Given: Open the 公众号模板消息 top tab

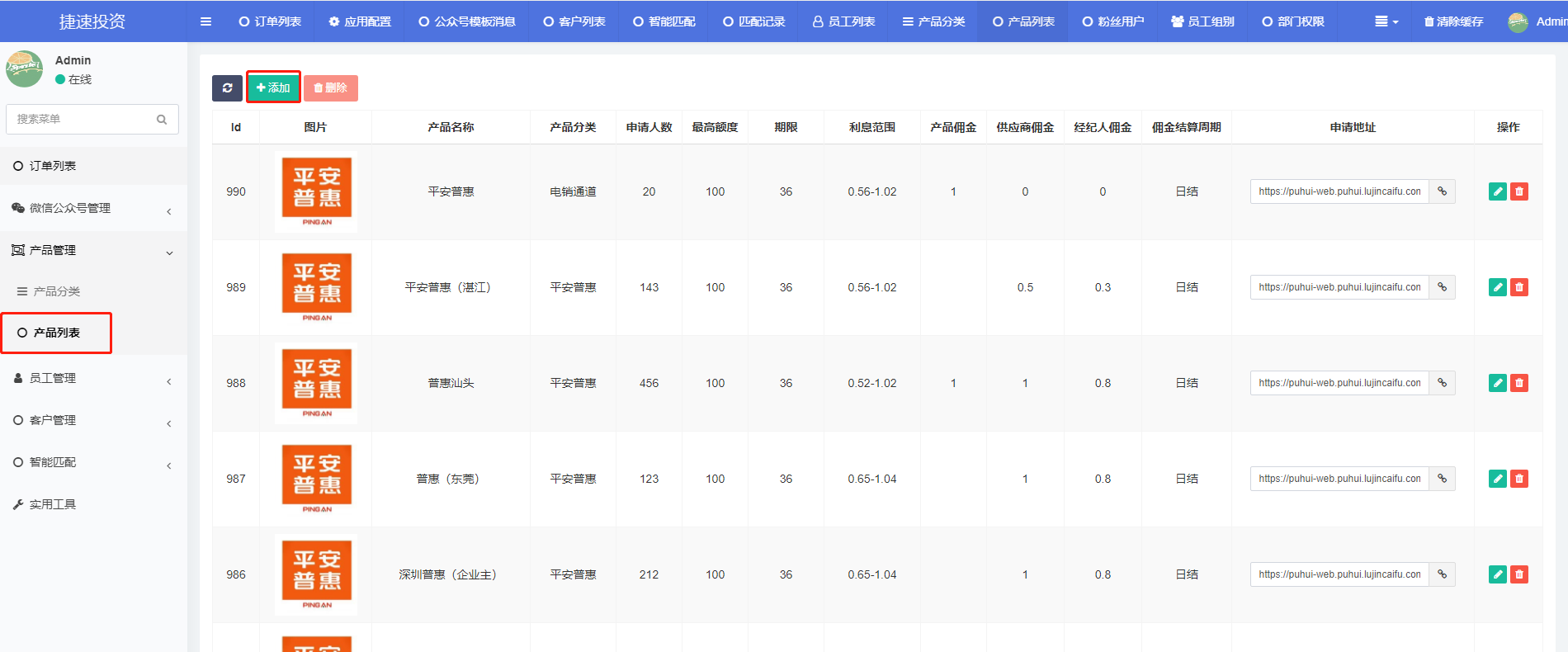Looking at the screenshot, I should pyautogui.click(x=467, y=21).
